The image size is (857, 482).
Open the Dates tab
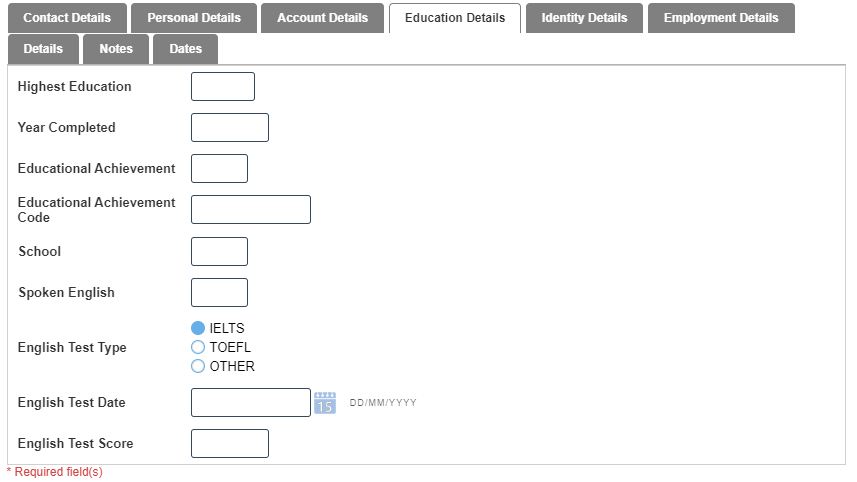click(185, 49)
